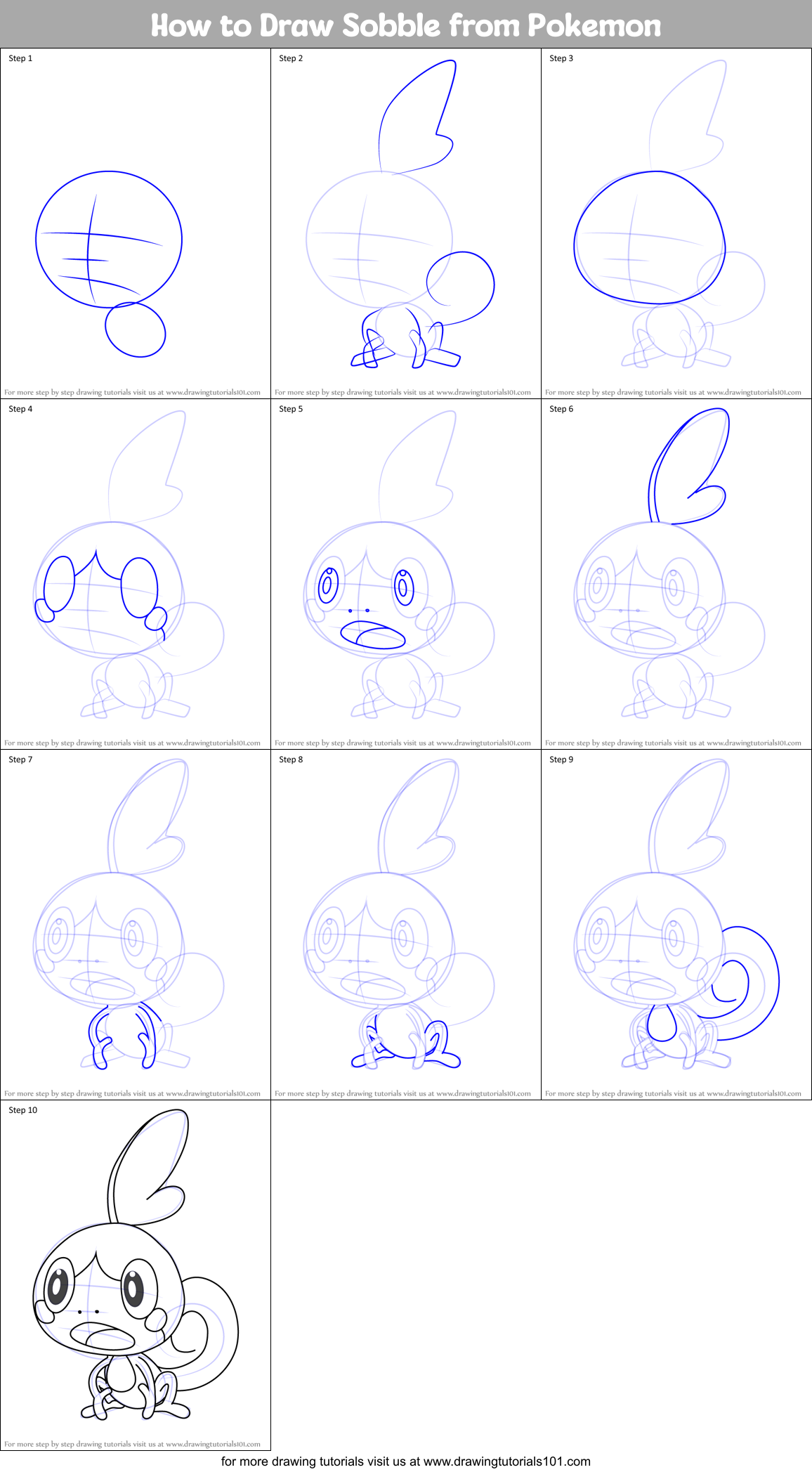Click the small site credit under Step 10
812x1472 pixels.
click(x=132, y=1445)
